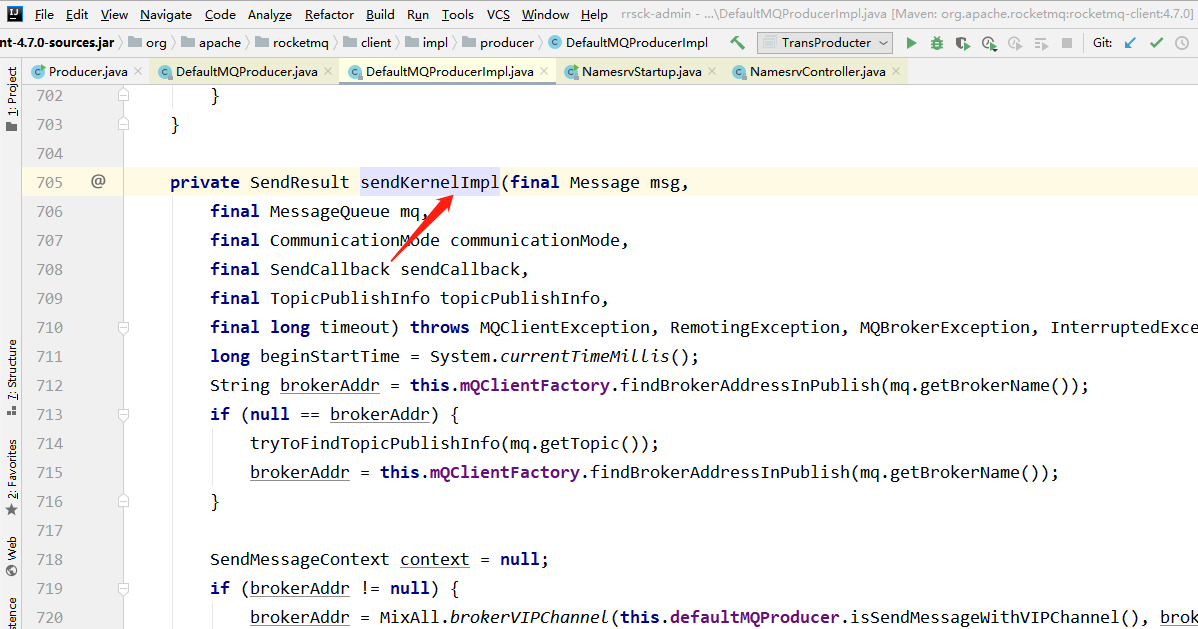1198x629 pixels.
Task: Open the TransProducter run configuration dropdown
Action: point(825,43)
